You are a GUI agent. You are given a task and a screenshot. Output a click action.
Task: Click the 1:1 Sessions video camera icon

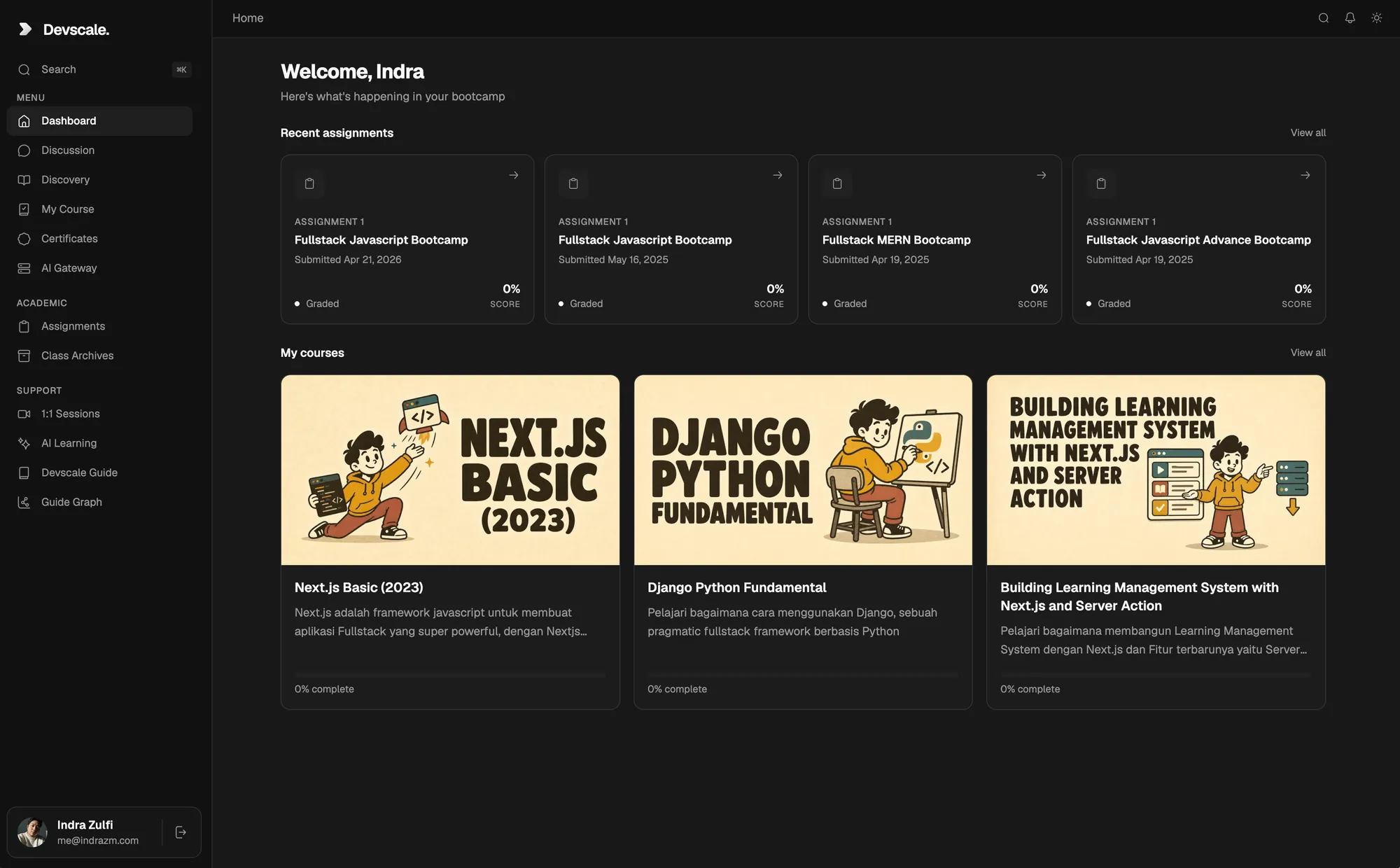[x=24, y=414]
